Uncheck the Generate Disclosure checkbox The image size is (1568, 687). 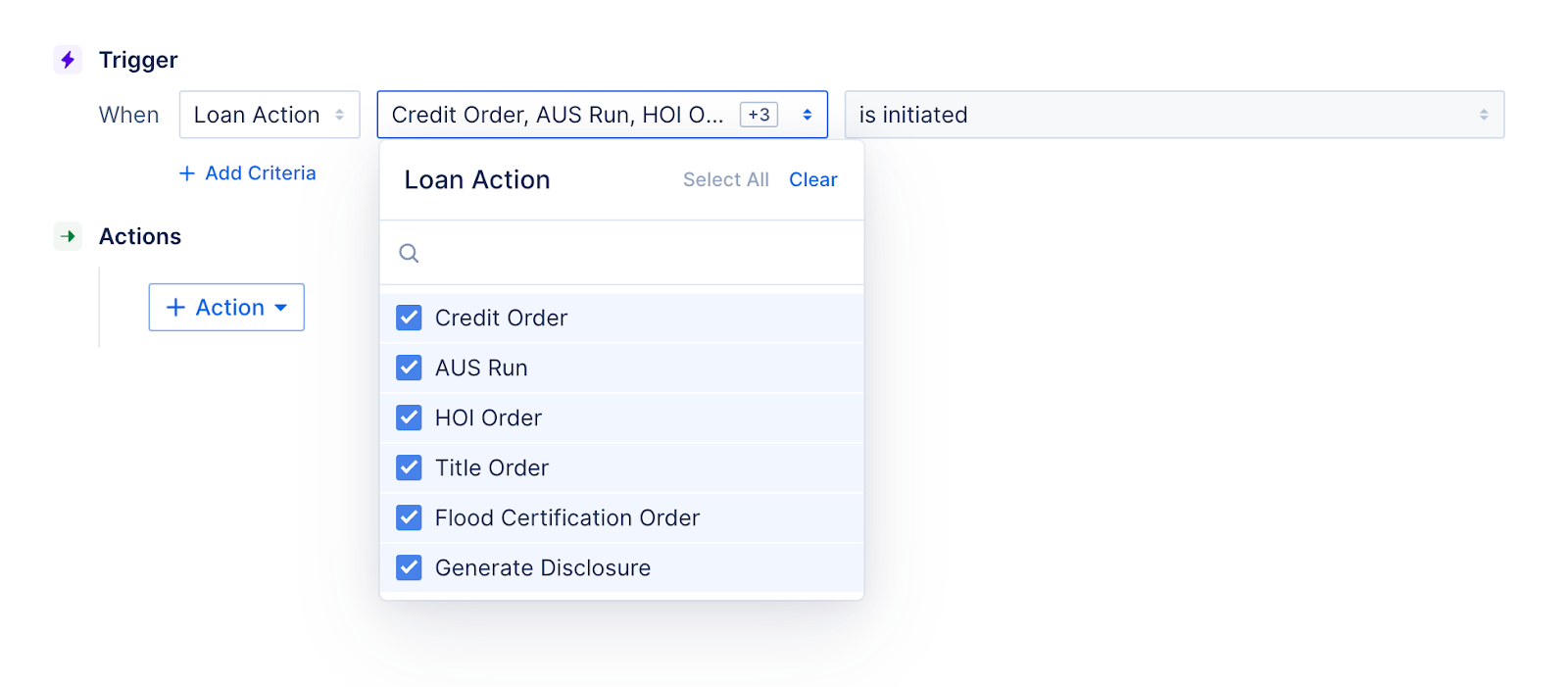(409, 567)
